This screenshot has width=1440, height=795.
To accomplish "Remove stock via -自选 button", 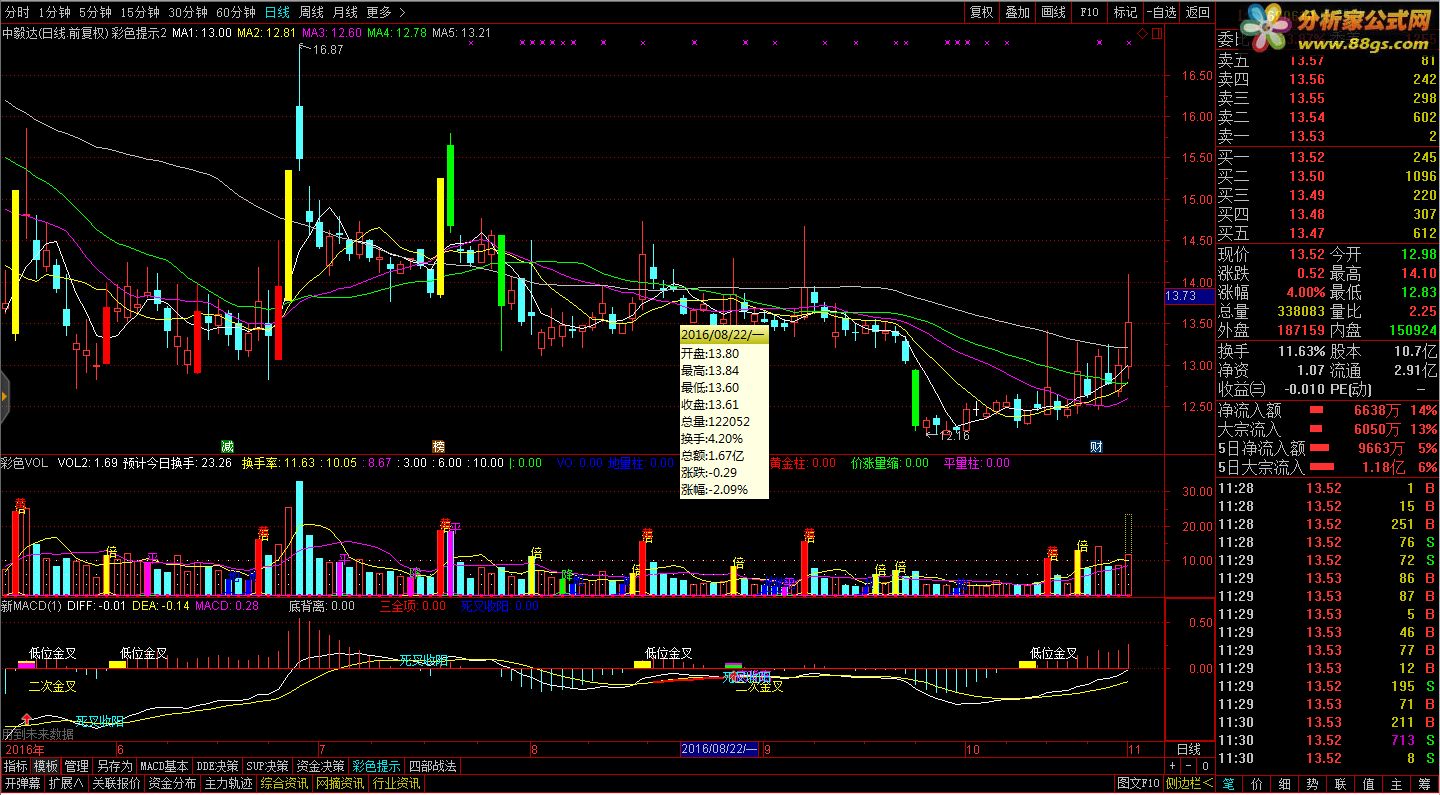I will [x=1161, y=12].
